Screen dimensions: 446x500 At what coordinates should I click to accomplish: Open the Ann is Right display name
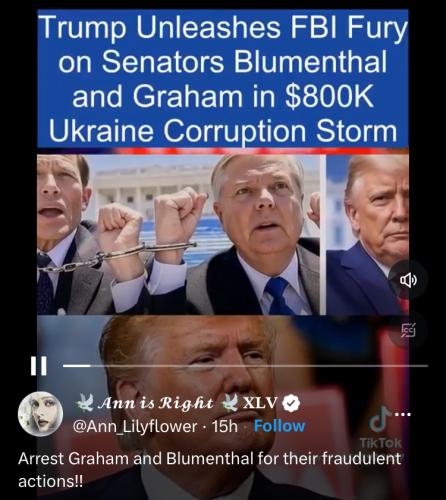click(156, 403)
